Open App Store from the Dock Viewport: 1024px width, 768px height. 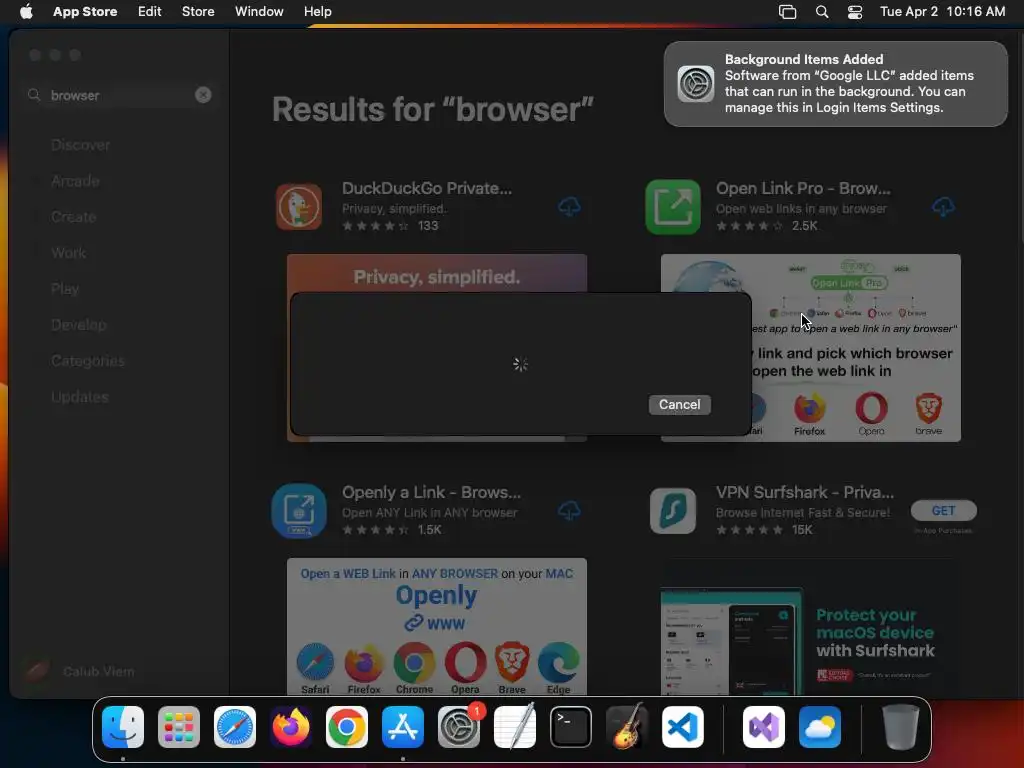[x=403, y=727]
